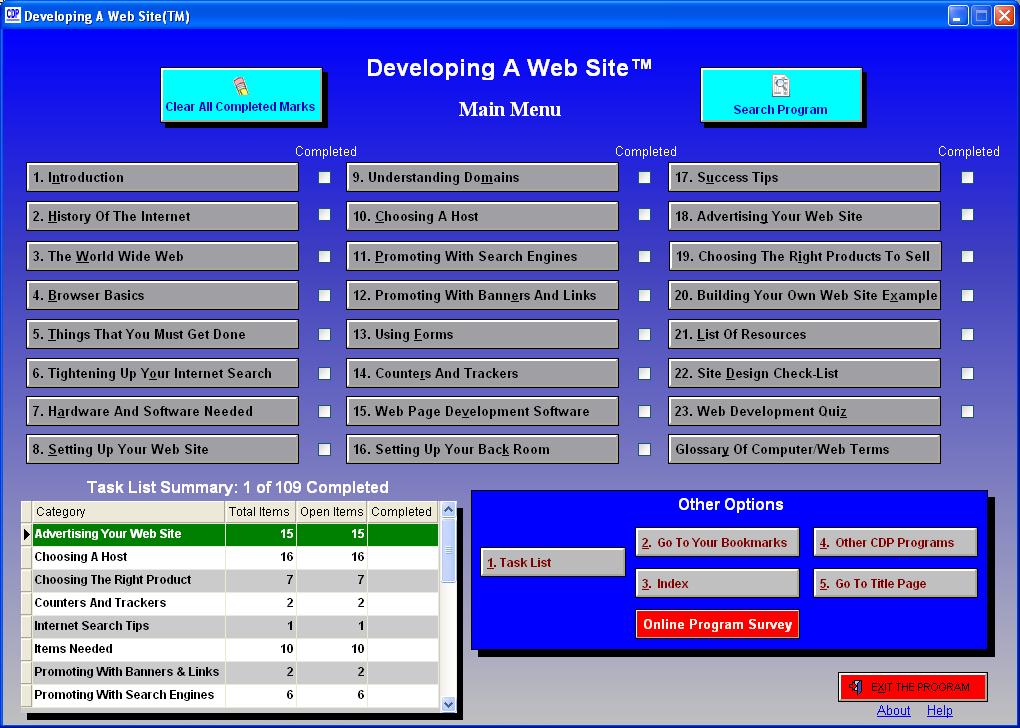Click 5. Go To Title Page
1020x728 pixels.
click(x=895, y=584)
